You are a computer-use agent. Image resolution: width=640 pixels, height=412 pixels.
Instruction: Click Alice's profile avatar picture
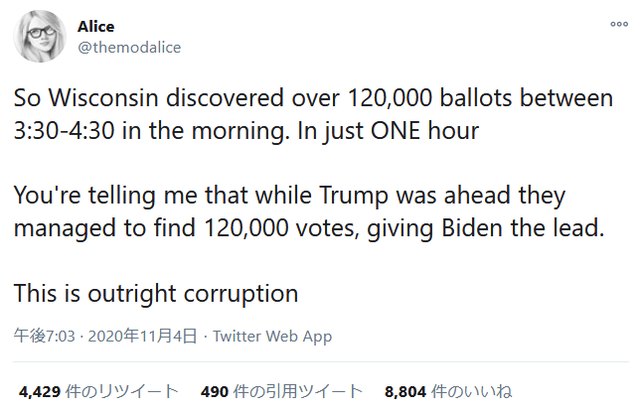(39, 36)
